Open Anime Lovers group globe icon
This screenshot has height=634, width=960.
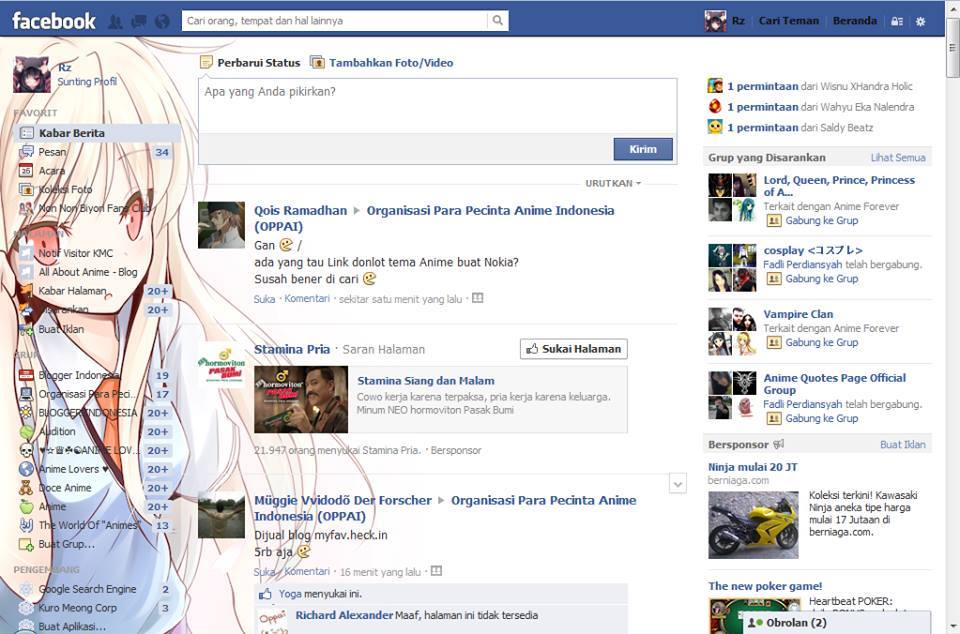(x=26, y=469)
